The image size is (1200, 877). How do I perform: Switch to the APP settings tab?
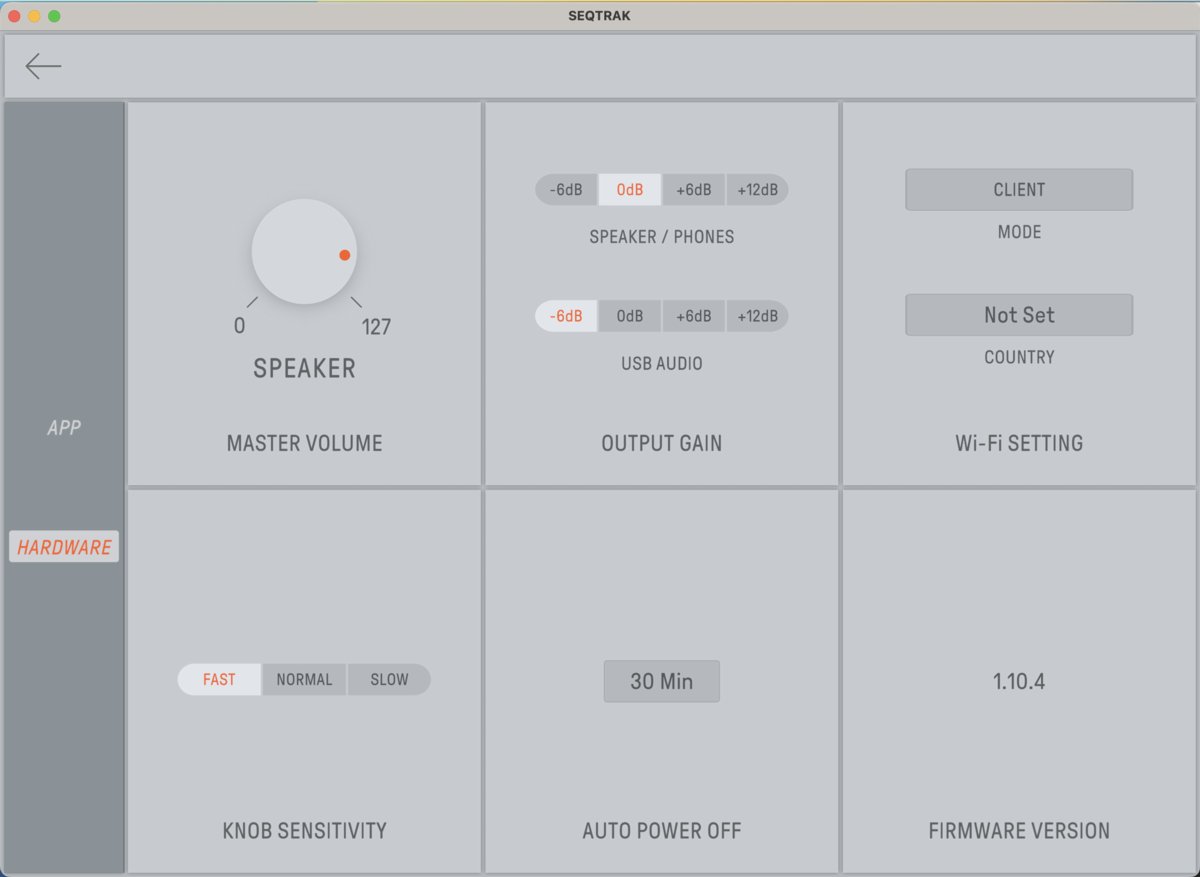64,428
